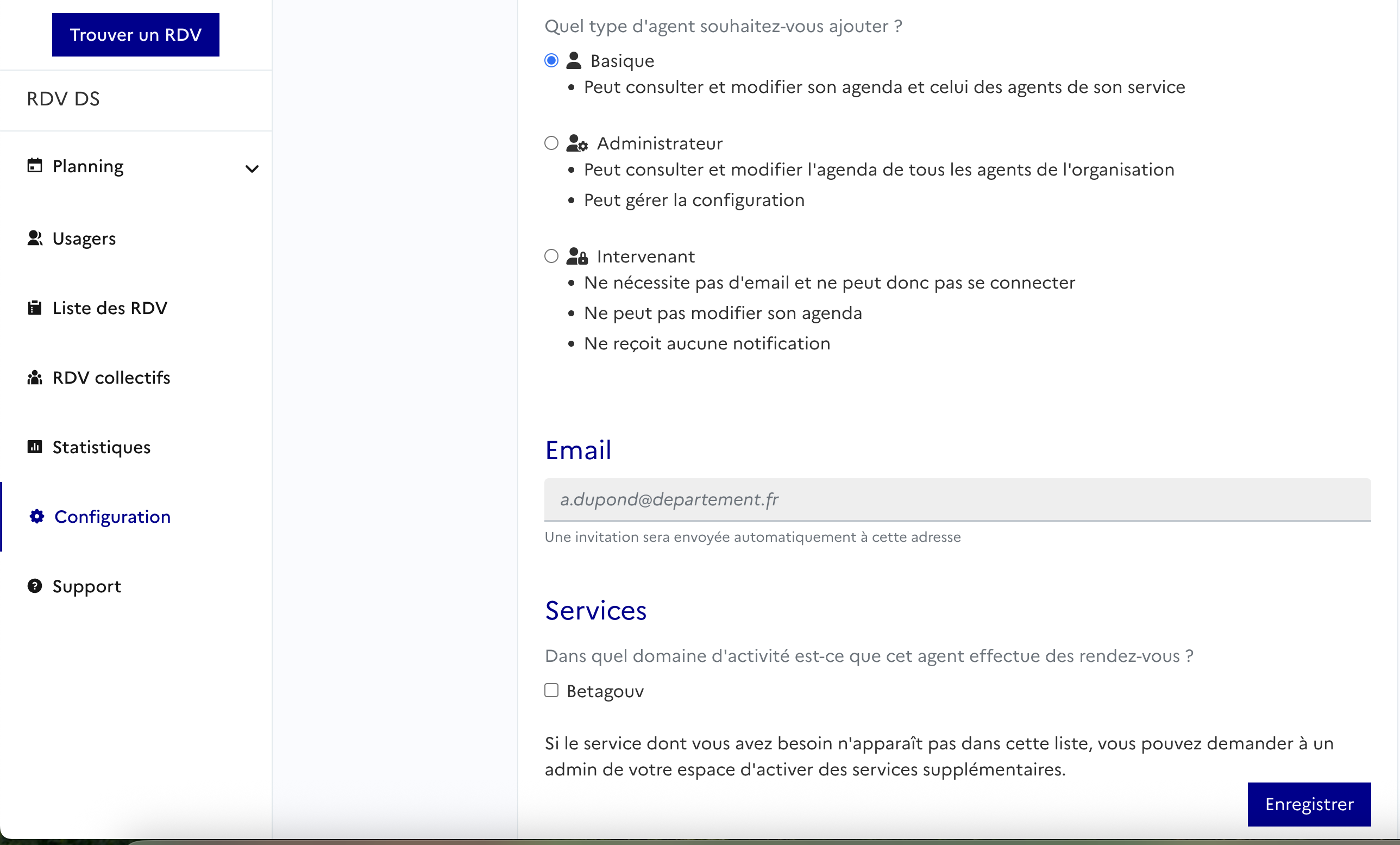
Task: Go to Liste des RDV
Action: 110,308
